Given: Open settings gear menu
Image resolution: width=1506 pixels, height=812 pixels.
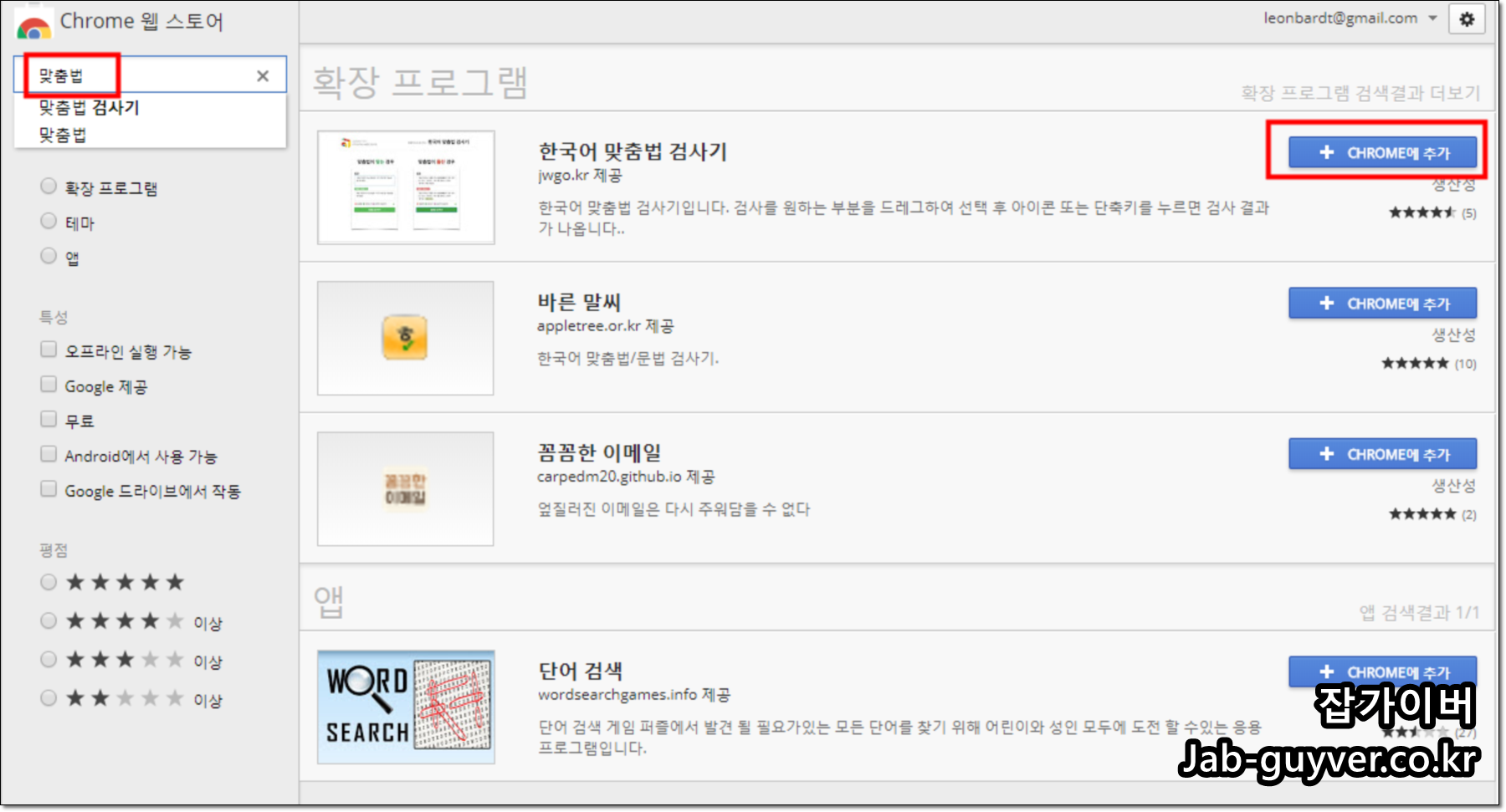Looking at the screenshot, I should point(1467,19).
